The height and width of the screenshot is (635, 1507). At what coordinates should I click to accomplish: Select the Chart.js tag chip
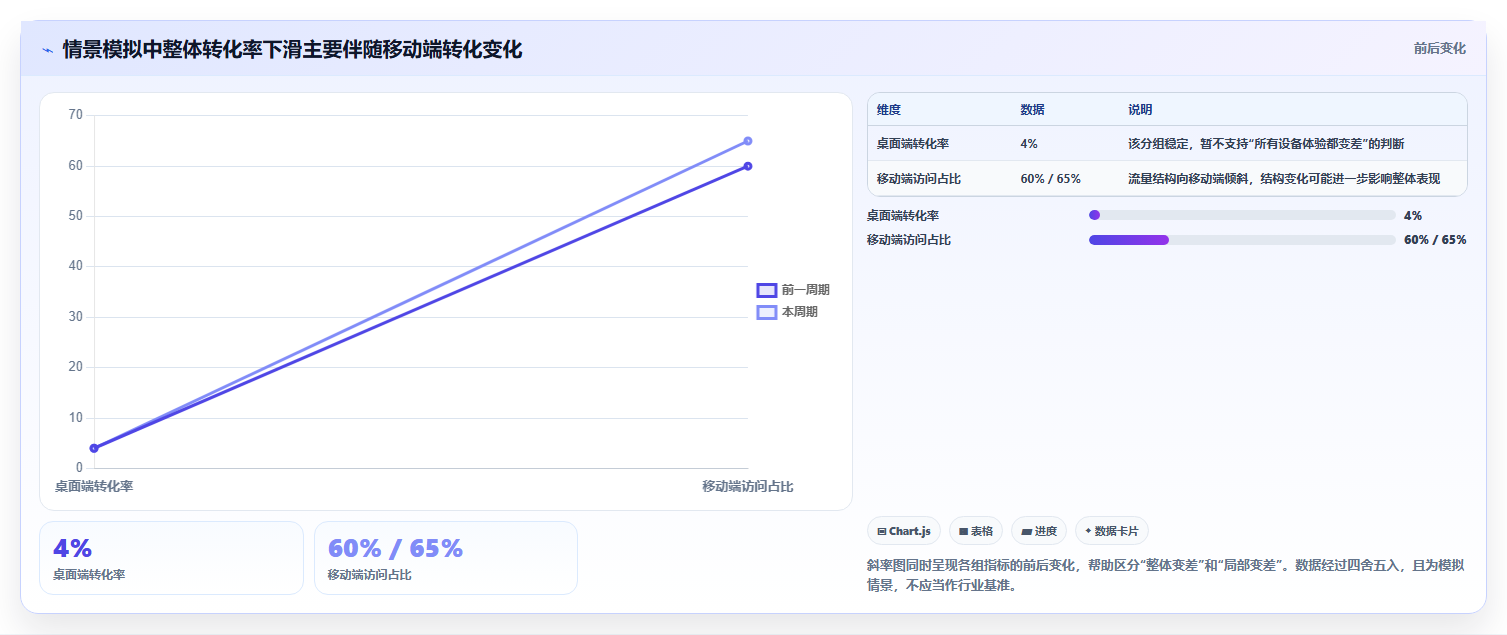click(904, 531)
